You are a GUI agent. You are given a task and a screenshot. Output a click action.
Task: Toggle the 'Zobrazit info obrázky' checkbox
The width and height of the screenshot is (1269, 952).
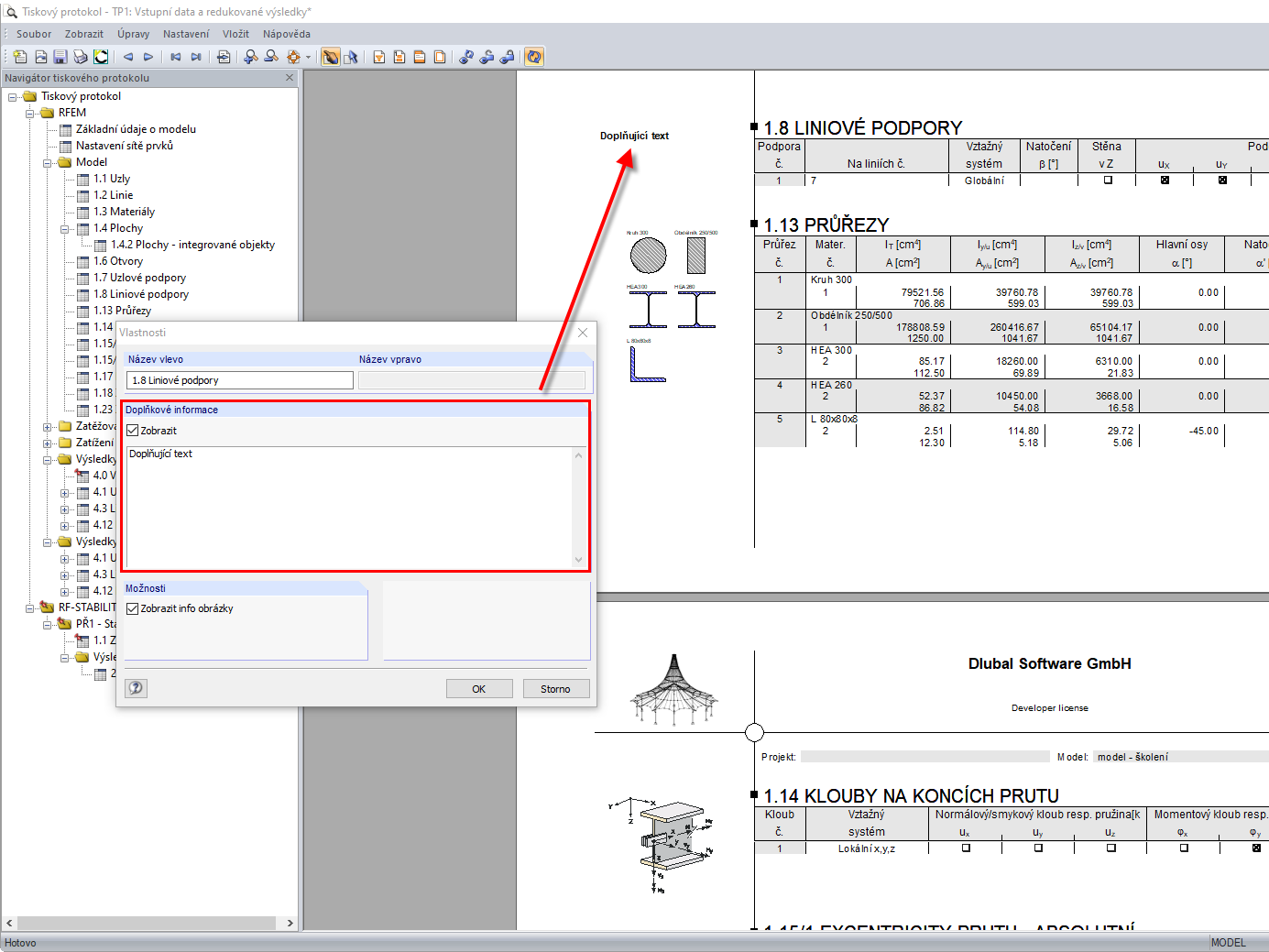tap(133, 608)
